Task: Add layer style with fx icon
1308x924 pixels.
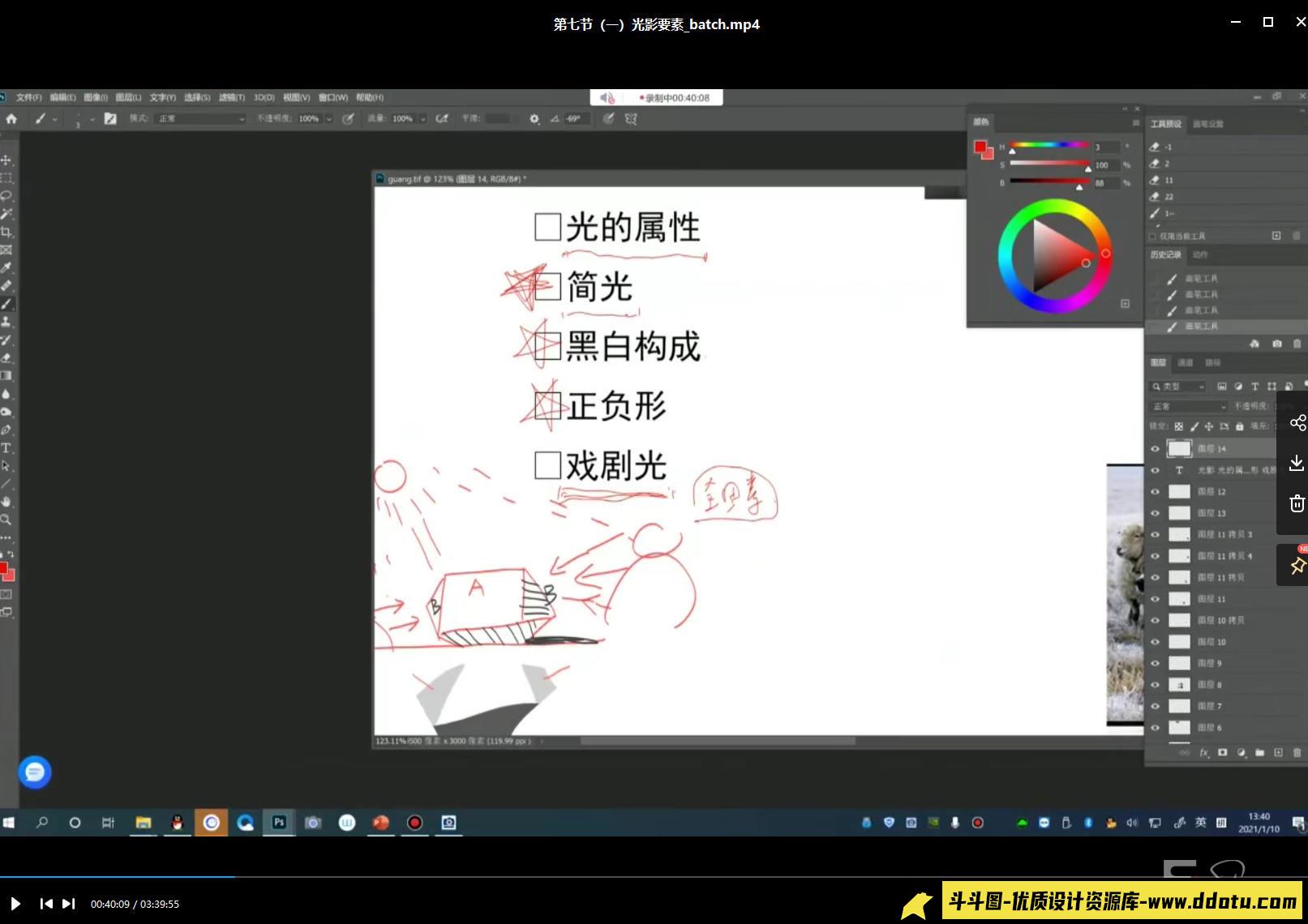Action: click(1204, 753)
